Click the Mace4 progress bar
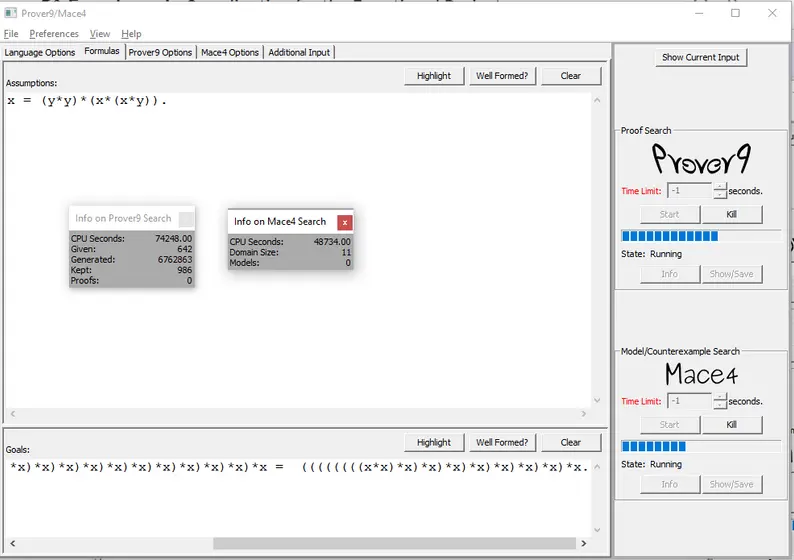The image size is (794, 560). [701, 446]
